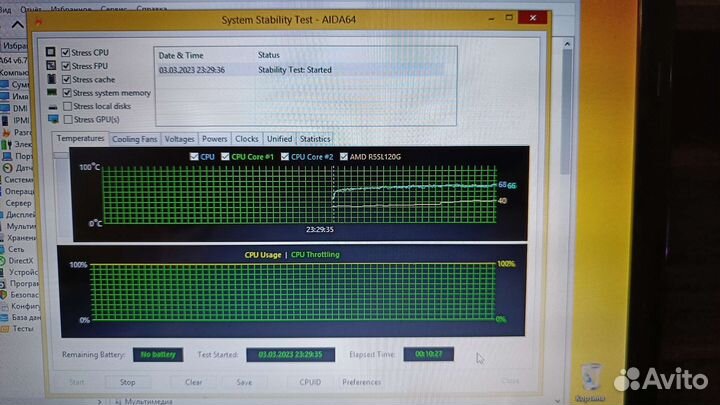Select DirectX in the sidebar tree
The width and height of the screenshot is (720, 405).
(x=21, y=261)
